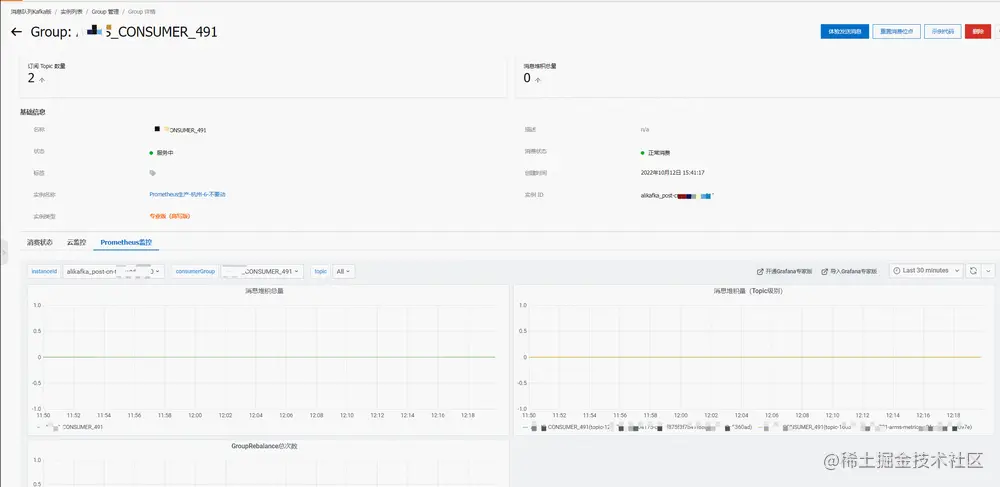The image size is (1000, 487).
Task: Click the clock icon in the time picker
Action: click(x=897, y=271)
